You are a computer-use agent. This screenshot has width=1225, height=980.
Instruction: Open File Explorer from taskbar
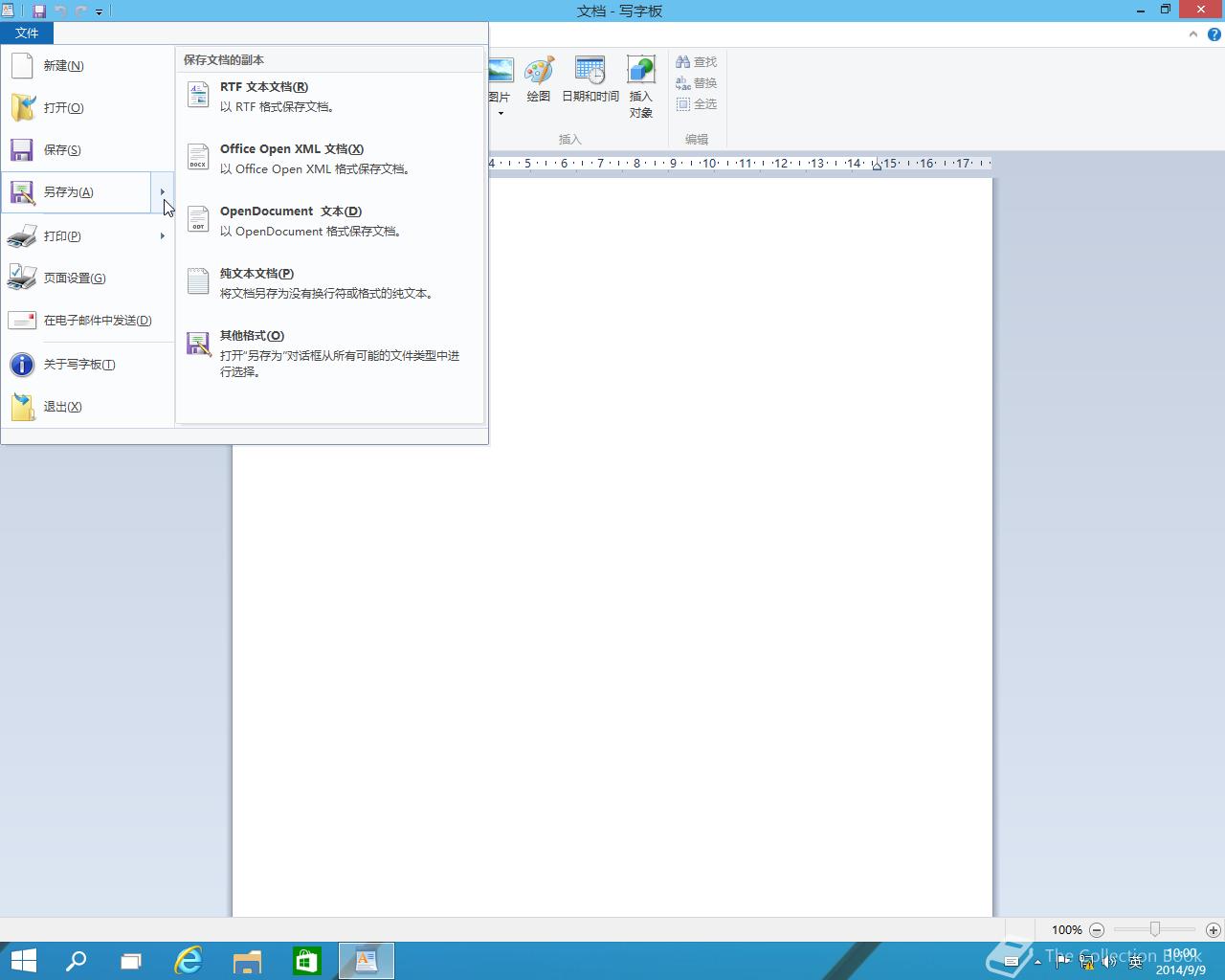247,961
